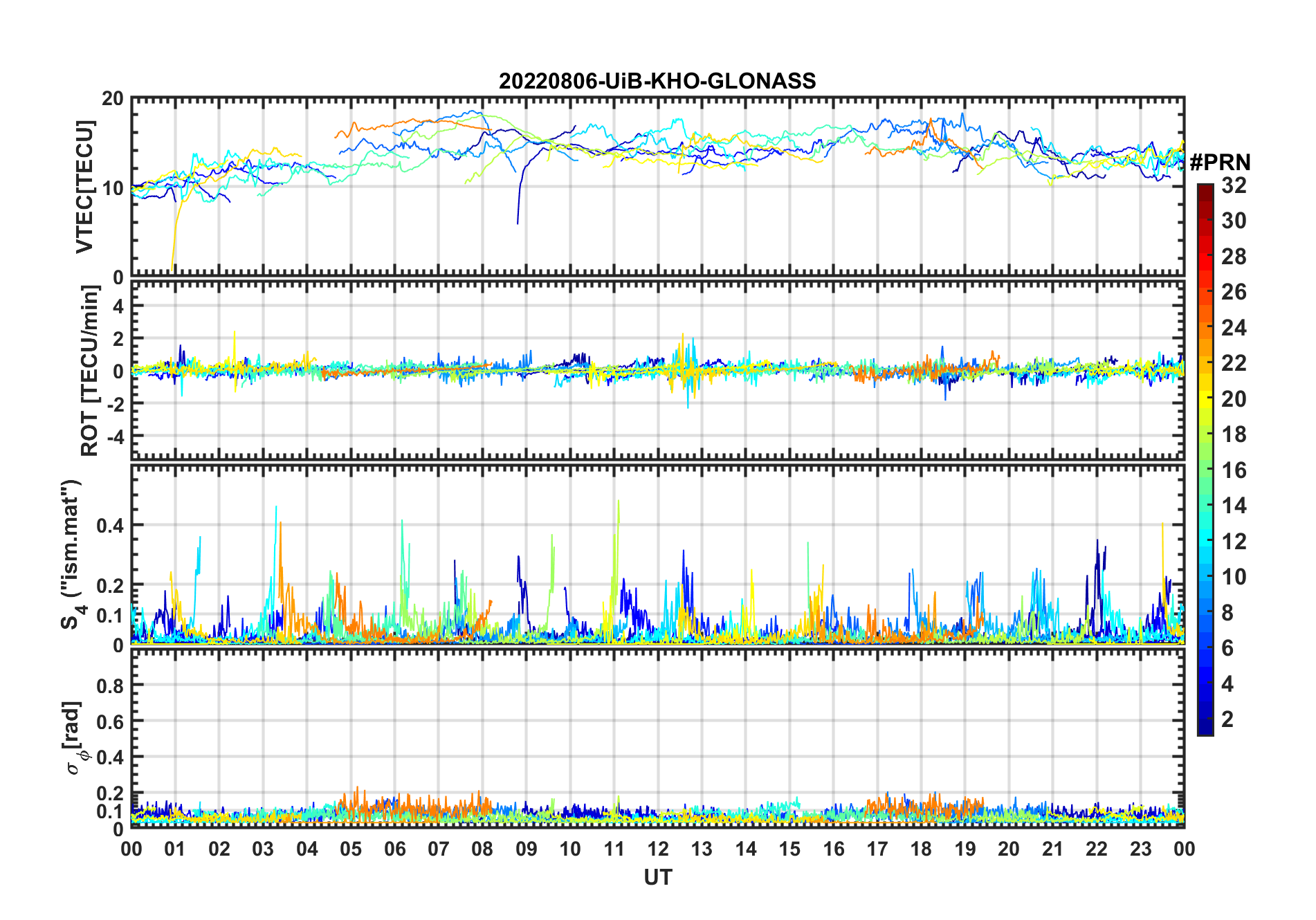Click the plot title 20220806-UiB-KHO-GLONASS
This screenshot has height=920, width=1316.
(x=657, y=82)
